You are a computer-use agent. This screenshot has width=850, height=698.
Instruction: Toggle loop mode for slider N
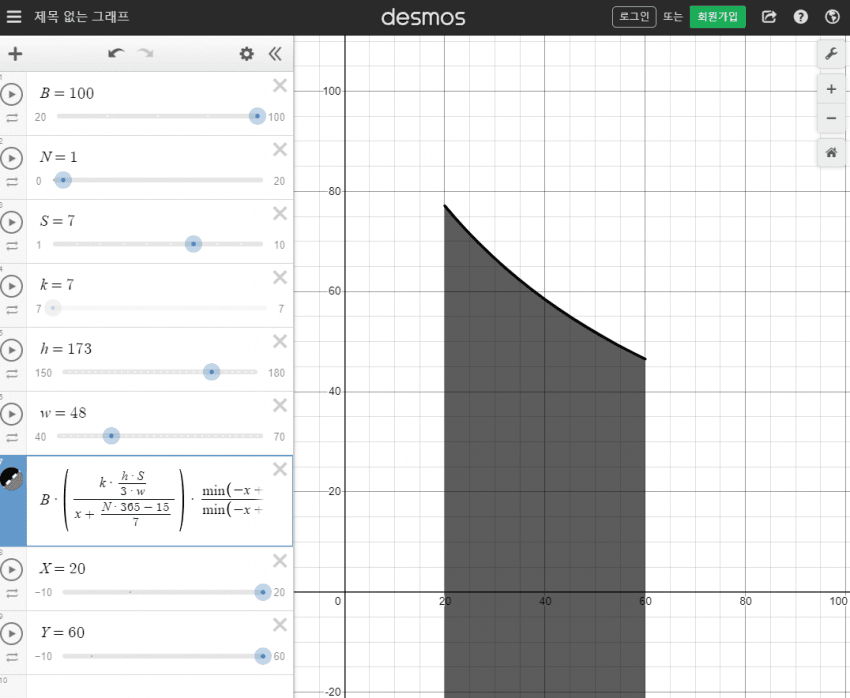pyautogui.click(x=12, y=182)
